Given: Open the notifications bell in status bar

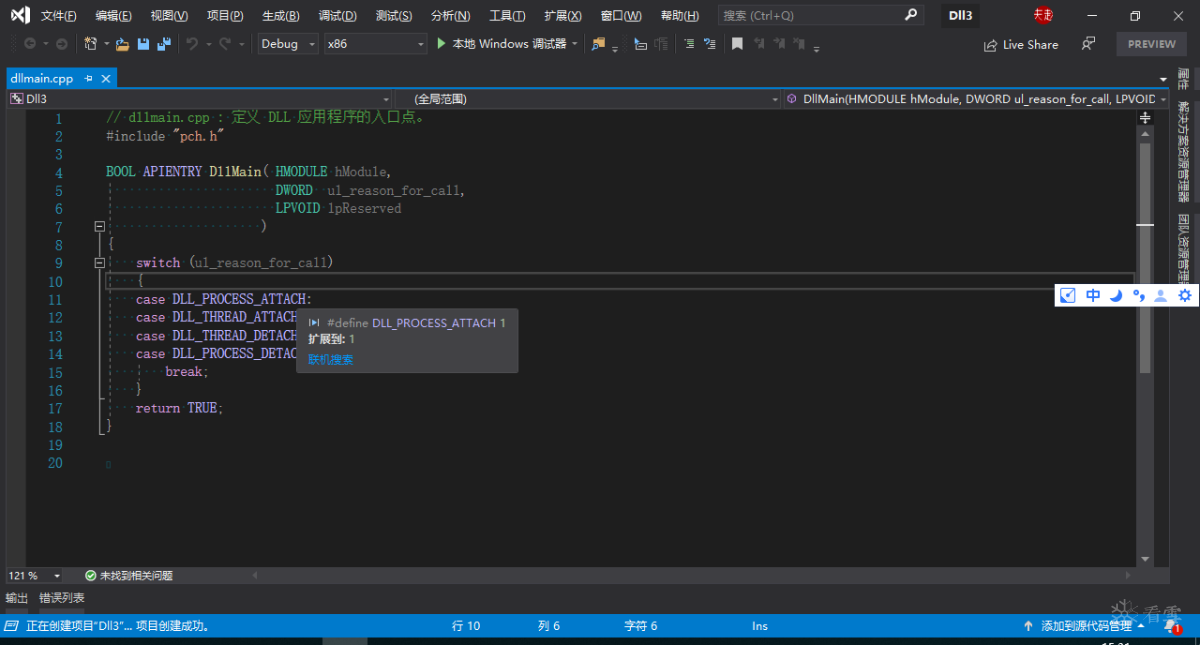Looking at the screenshot, I should click(1170, 625).
